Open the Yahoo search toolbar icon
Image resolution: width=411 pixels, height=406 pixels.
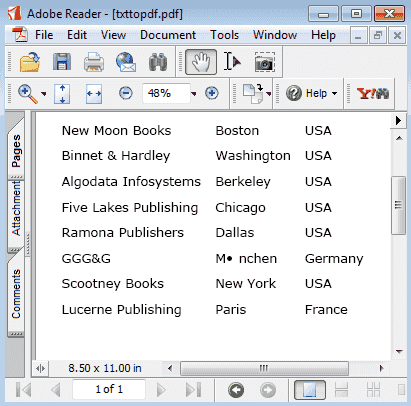pos(372,93)
